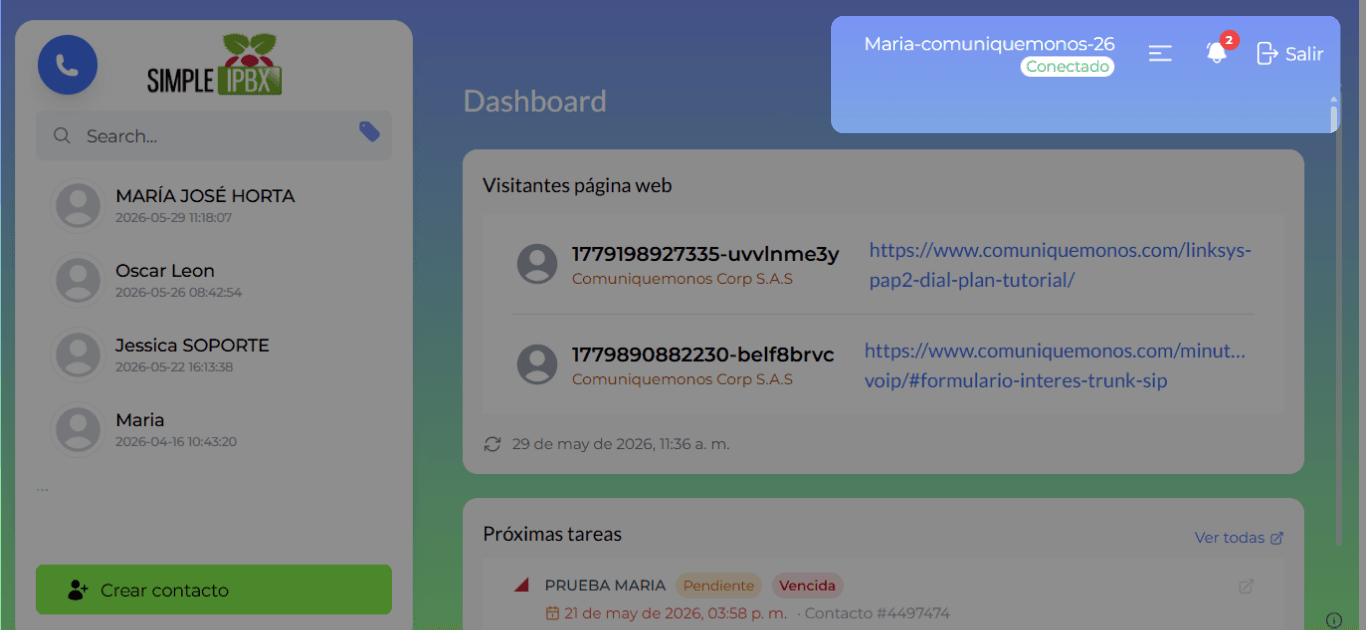Click Ver todas tasks link
Viewport: 1366px width, 630px height.
pyautogui.click(x=1239, y=538)
